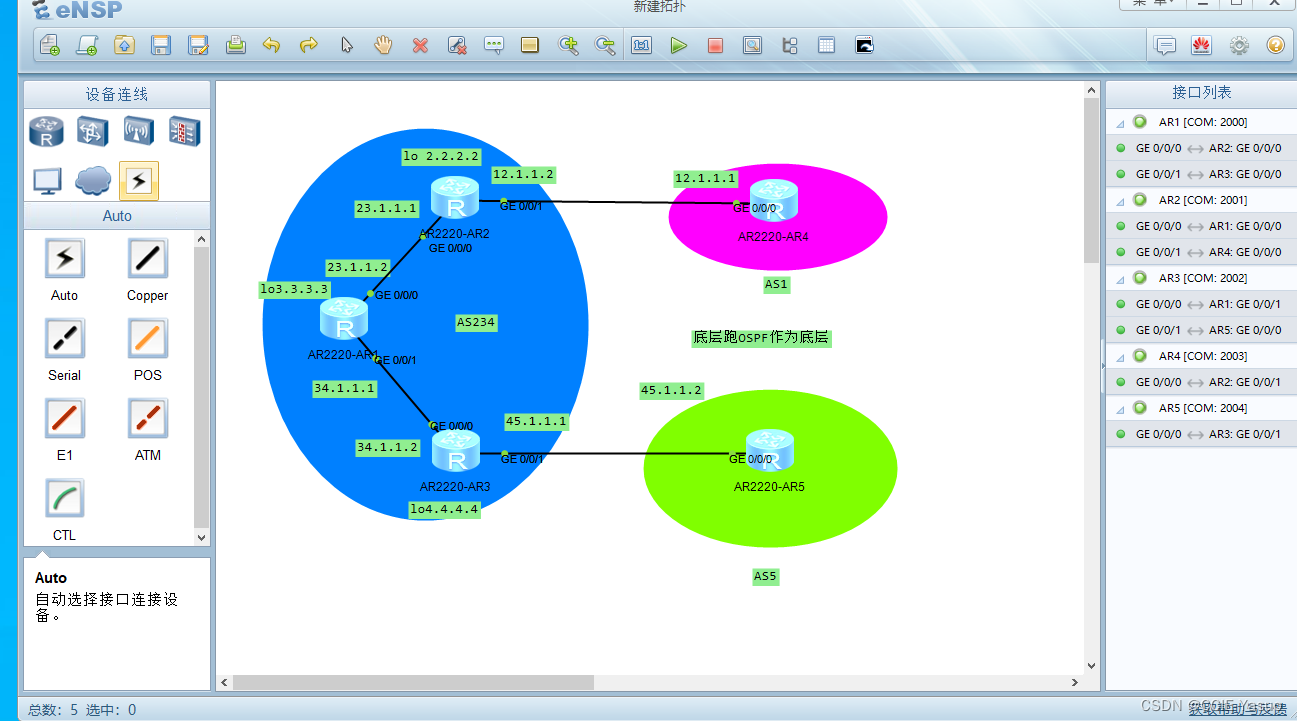Select the WLAN device category

[139, 131]
